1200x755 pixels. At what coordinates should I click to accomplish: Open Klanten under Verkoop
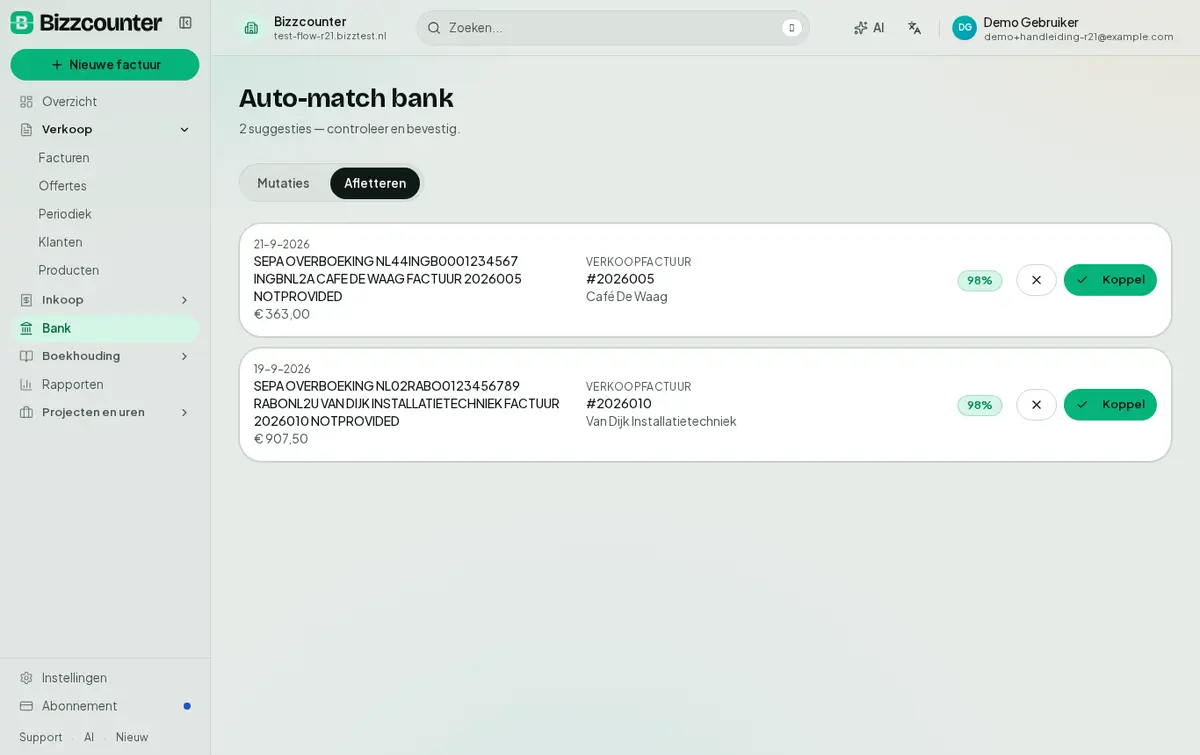[x=61, y=241]
